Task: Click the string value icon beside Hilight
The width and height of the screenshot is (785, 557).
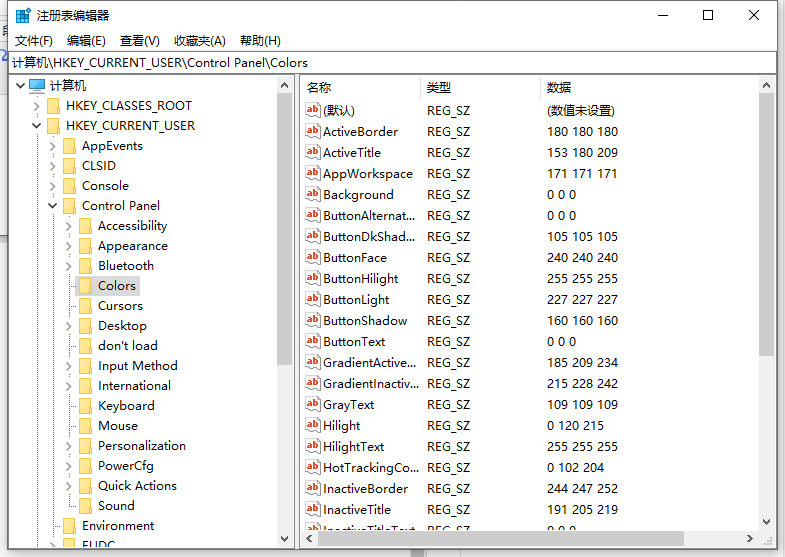Action: click(313, 426)
